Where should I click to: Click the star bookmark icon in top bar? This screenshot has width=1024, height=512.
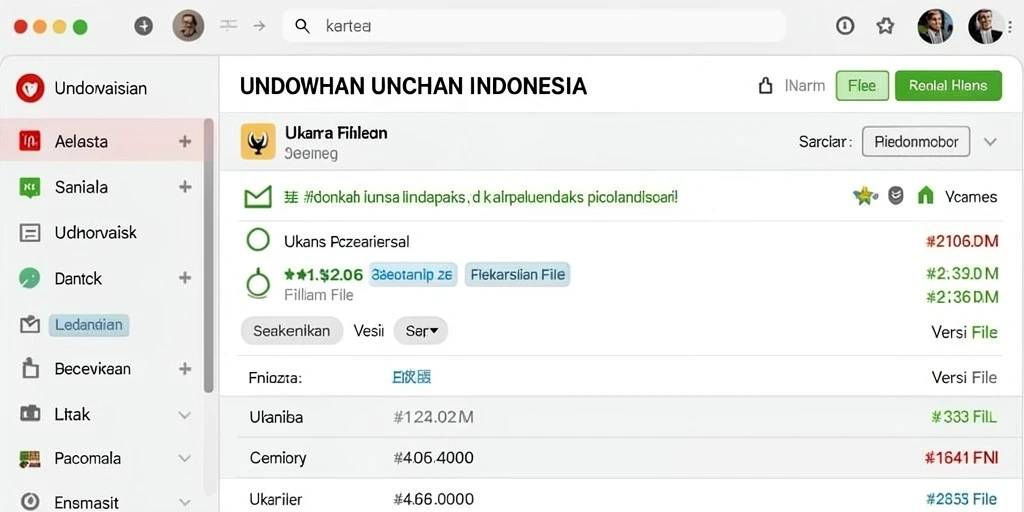[885, 26]
